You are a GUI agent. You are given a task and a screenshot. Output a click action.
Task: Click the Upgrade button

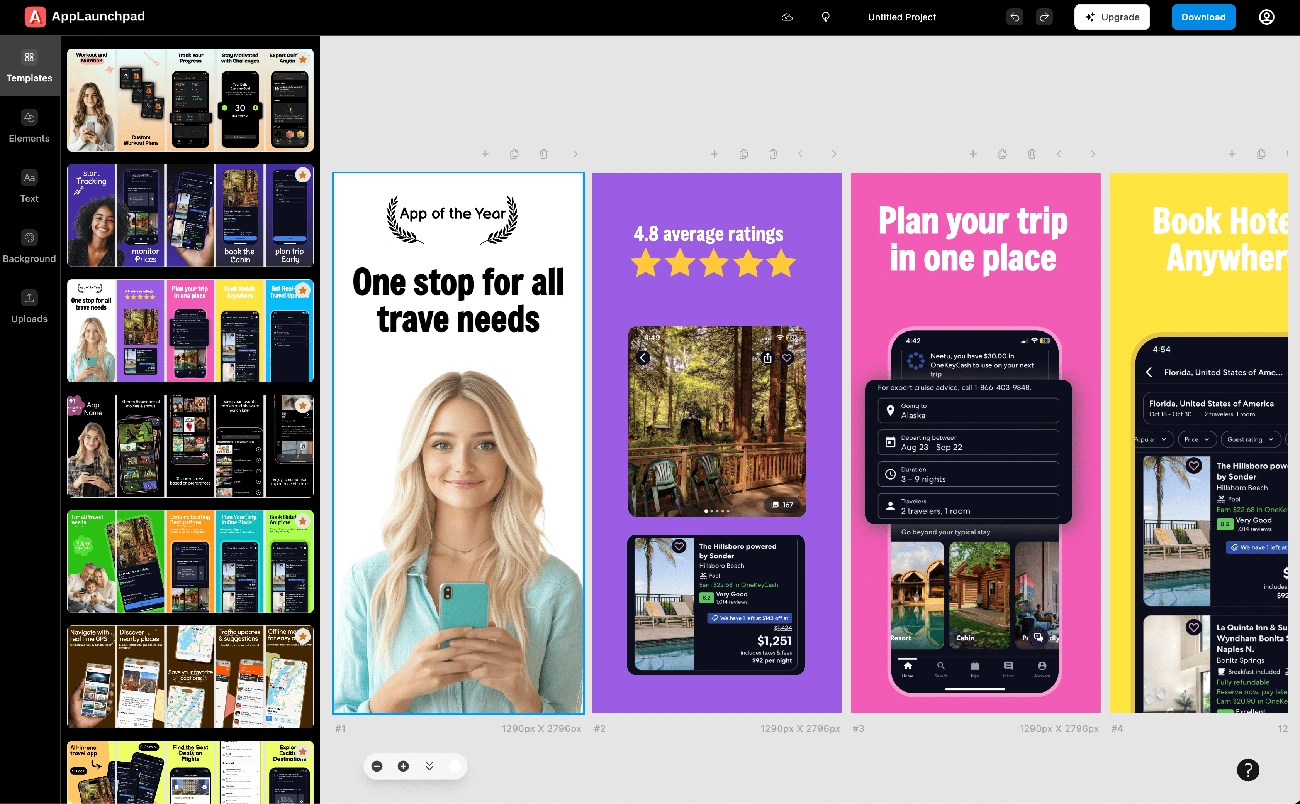point(1111,17)
